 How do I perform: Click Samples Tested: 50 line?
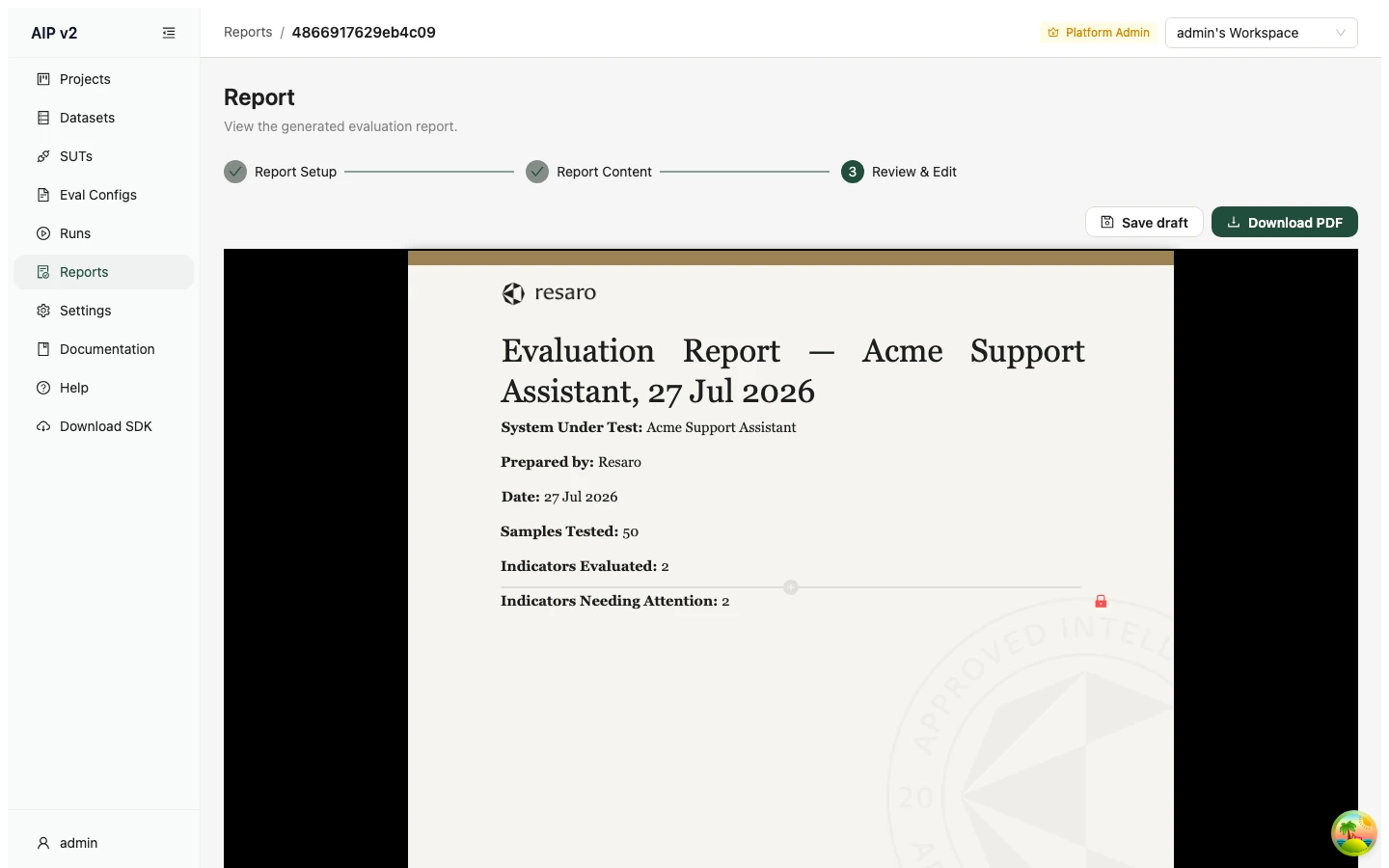pyautogui.click(x=569, y=531)
